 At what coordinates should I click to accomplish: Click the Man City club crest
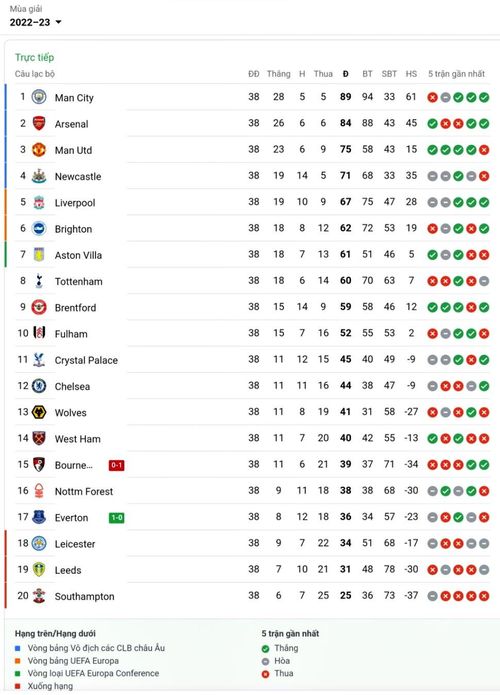tap(39, 97)
